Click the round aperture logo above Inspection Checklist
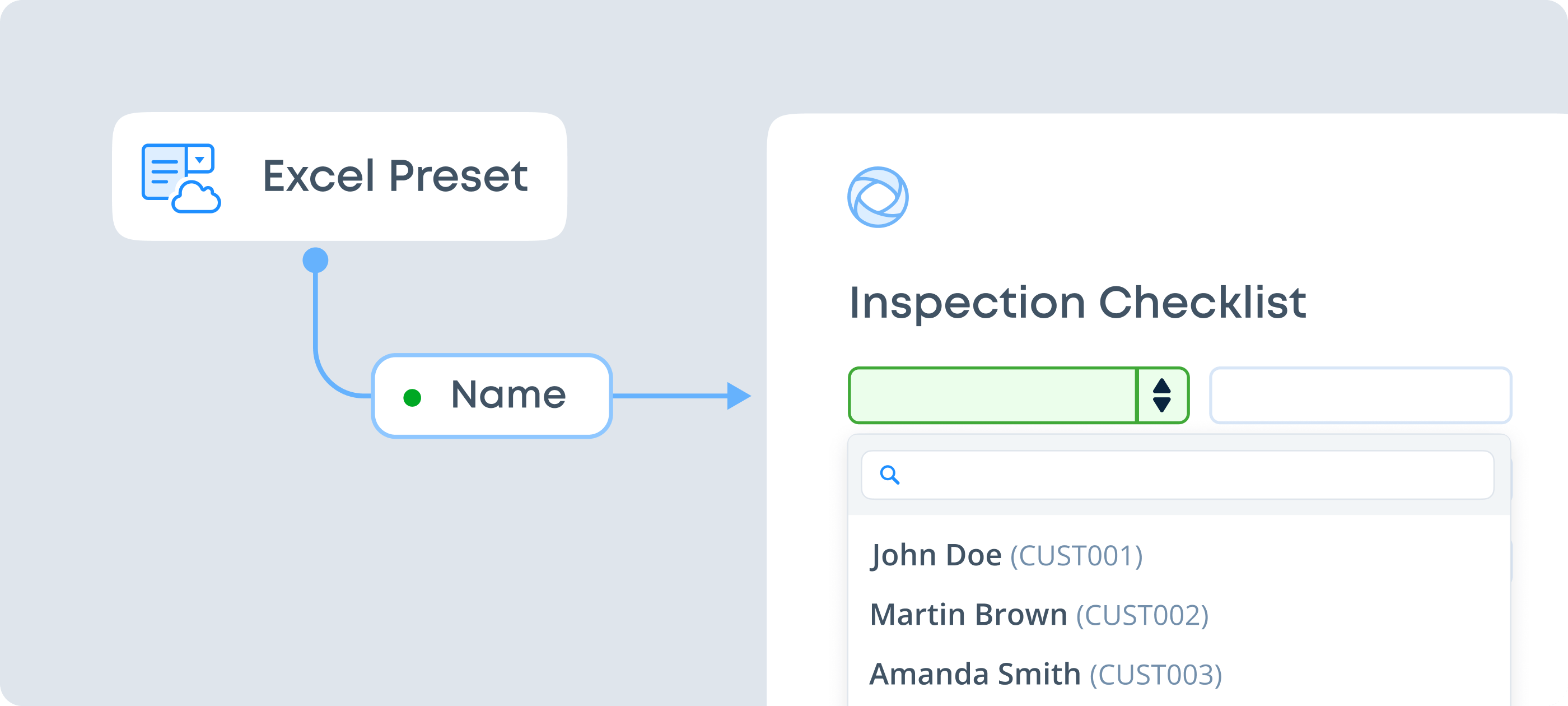The height and width of the screenshot is (706, 1568). (x=878, y=197)
